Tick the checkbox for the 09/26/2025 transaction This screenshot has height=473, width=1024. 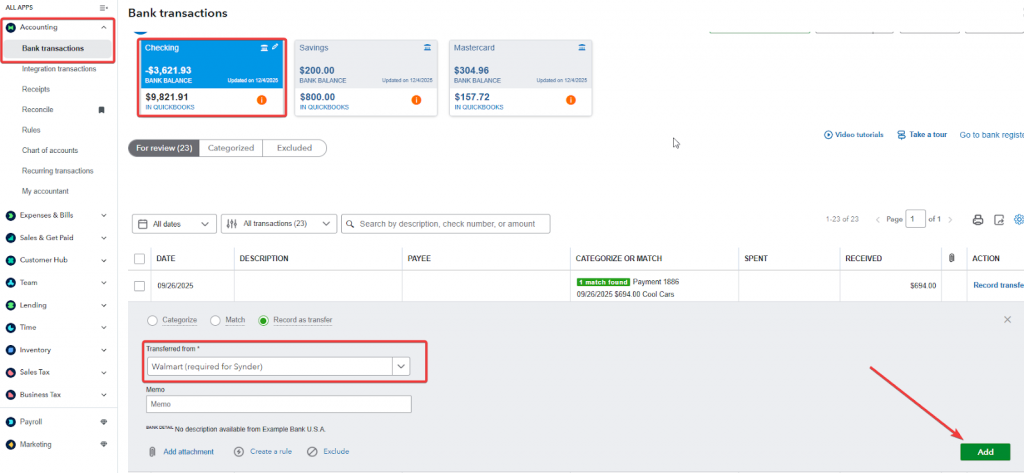click(139, 286)
